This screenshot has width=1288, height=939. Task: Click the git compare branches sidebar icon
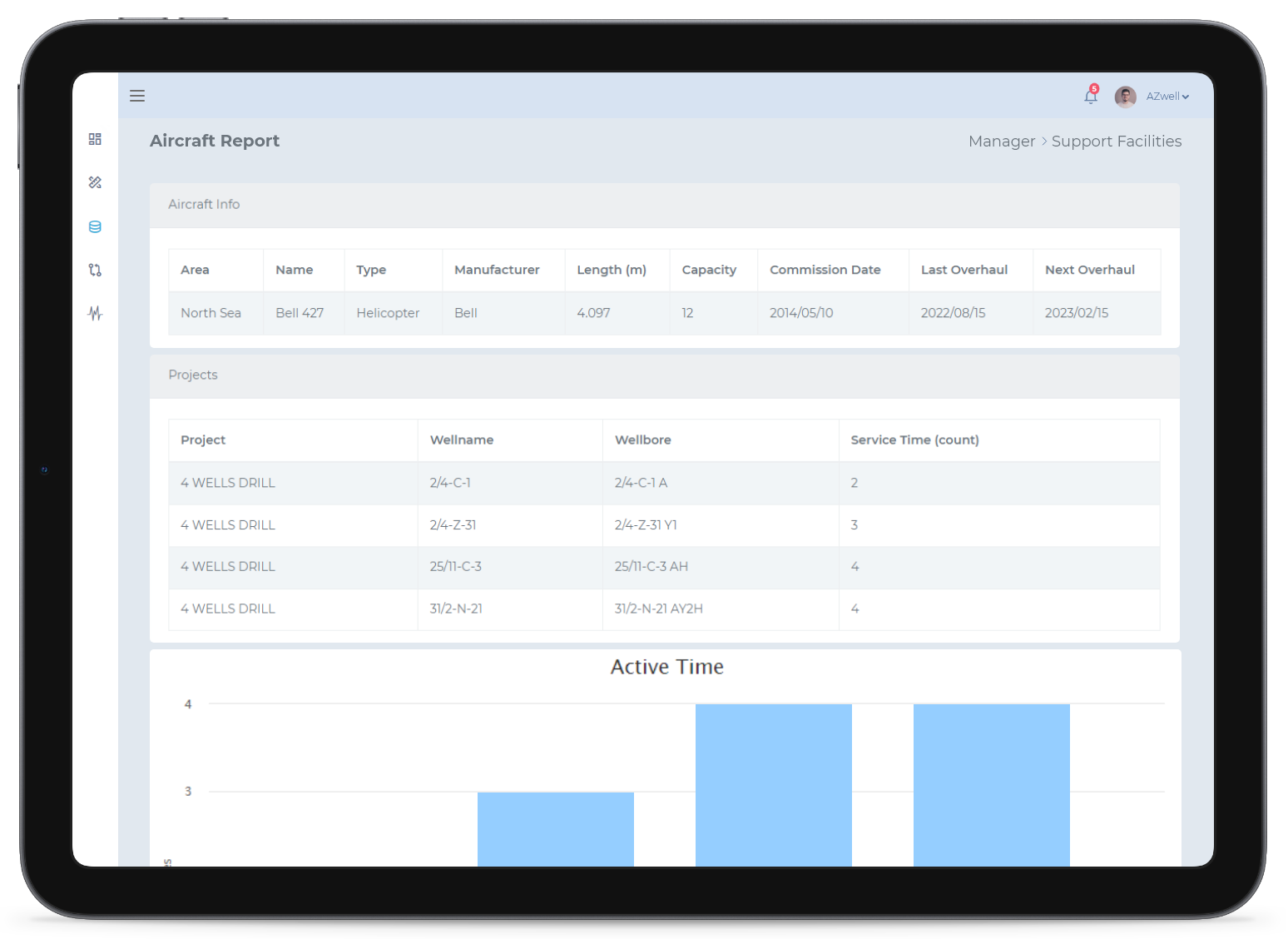click(x=95, y=270)
